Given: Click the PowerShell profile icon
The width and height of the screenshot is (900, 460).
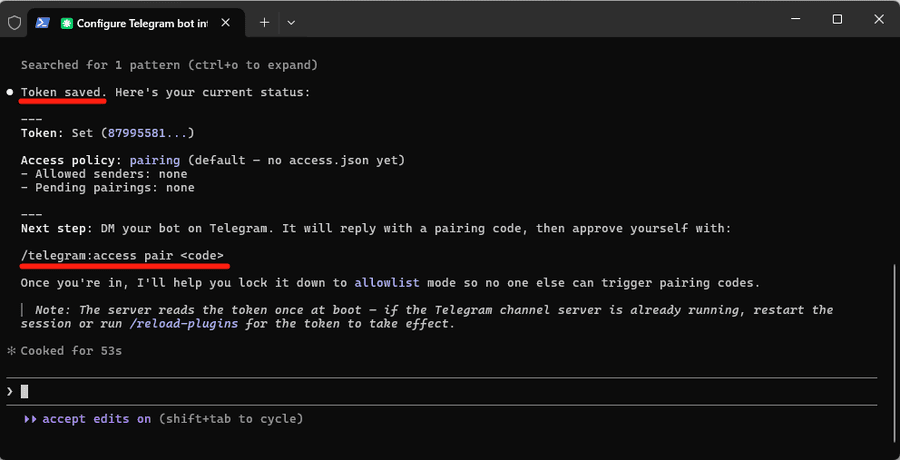Looking at the screenshot, I should click(42, 22).
